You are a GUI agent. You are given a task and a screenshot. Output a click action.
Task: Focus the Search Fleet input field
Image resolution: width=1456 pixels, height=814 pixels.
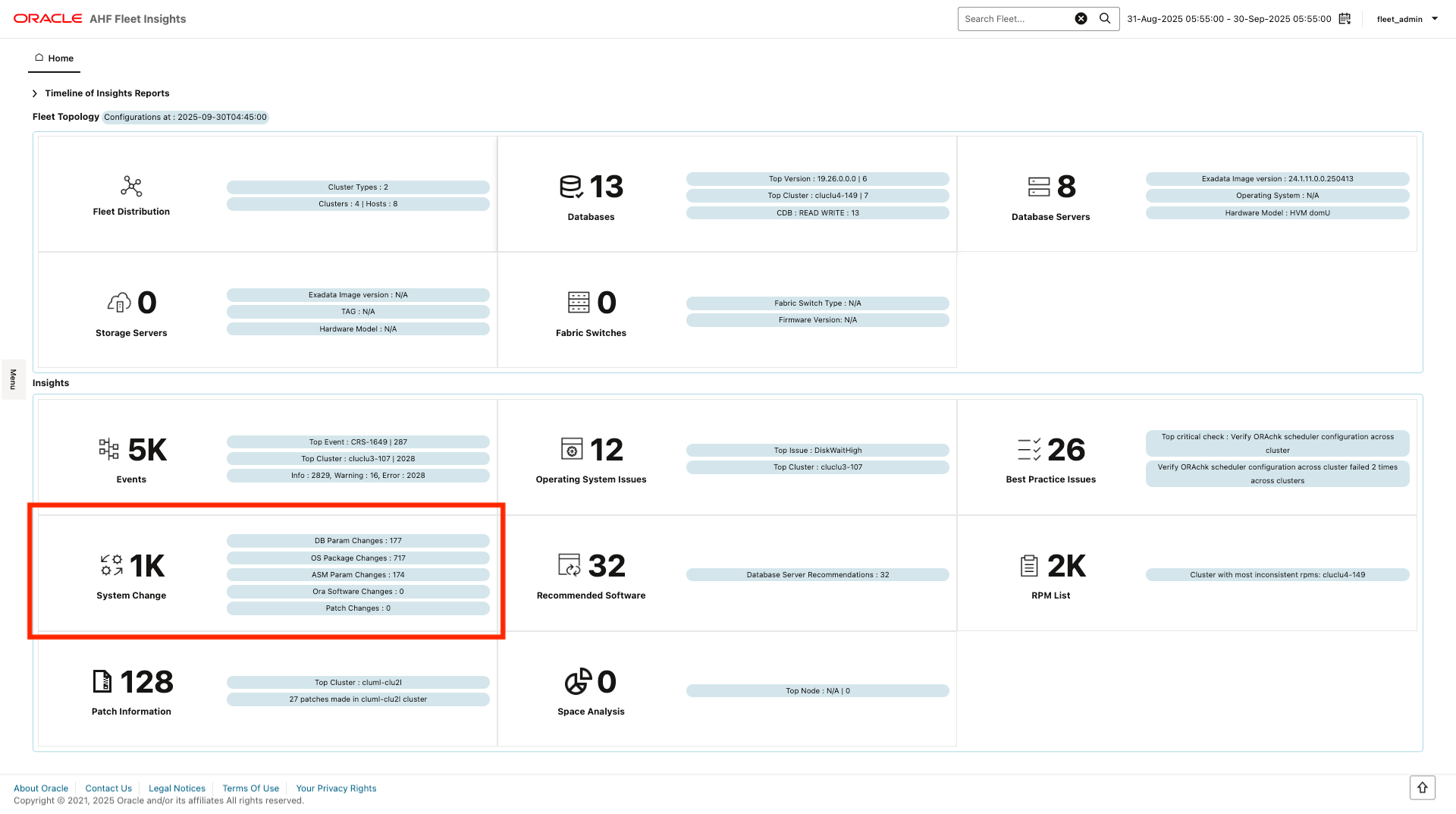(1016, 19)
